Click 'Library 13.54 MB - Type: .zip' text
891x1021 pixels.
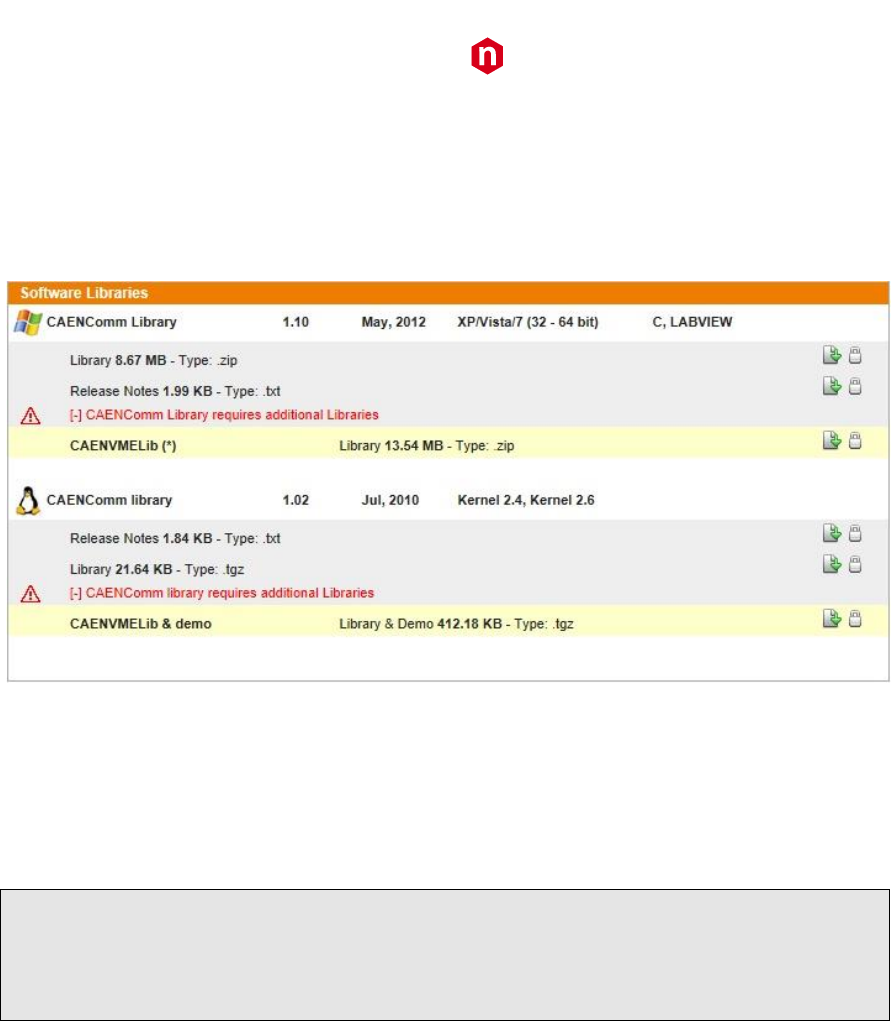[x=427, y=446]
